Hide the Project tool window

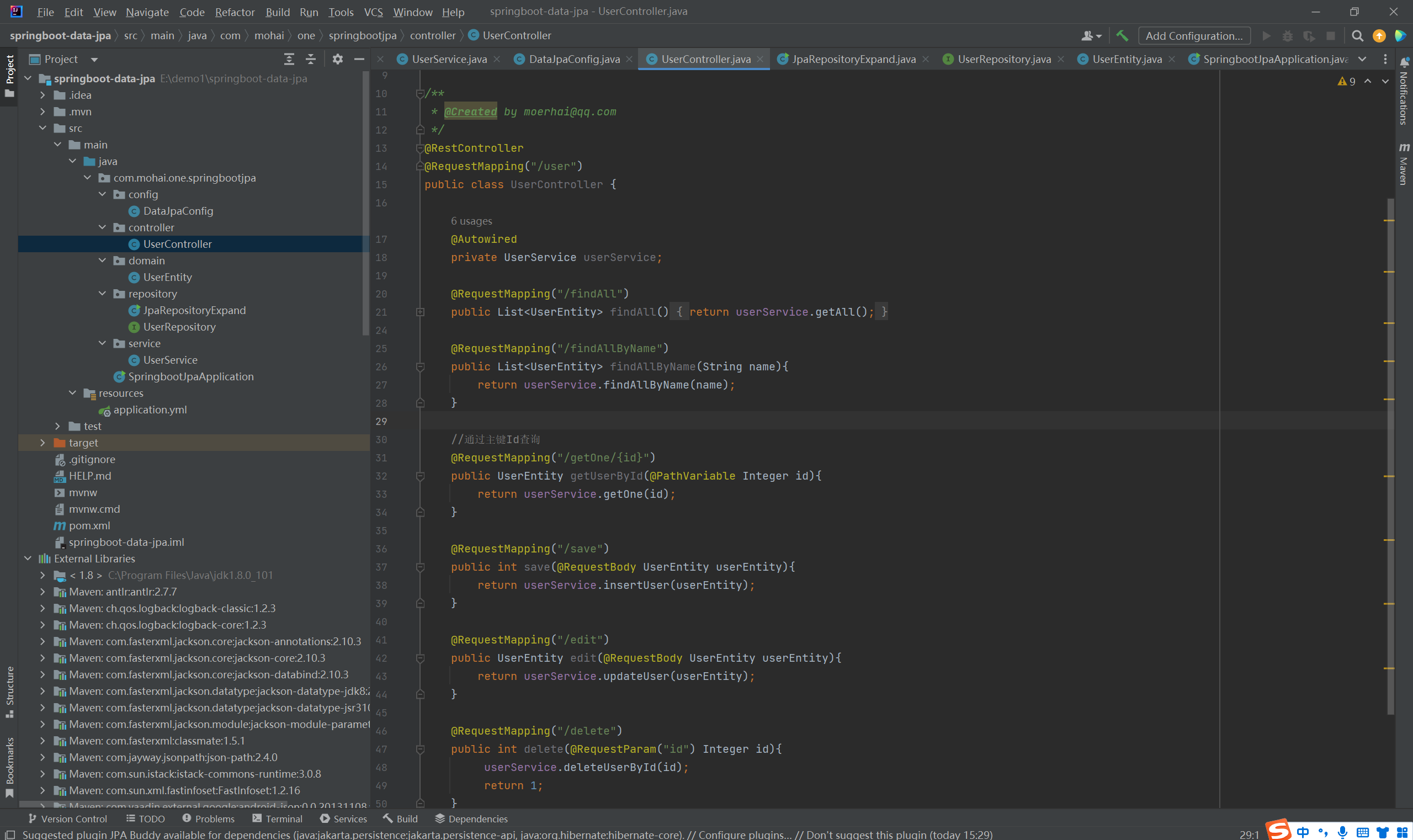pyautogui.click(x=359, y=59)
